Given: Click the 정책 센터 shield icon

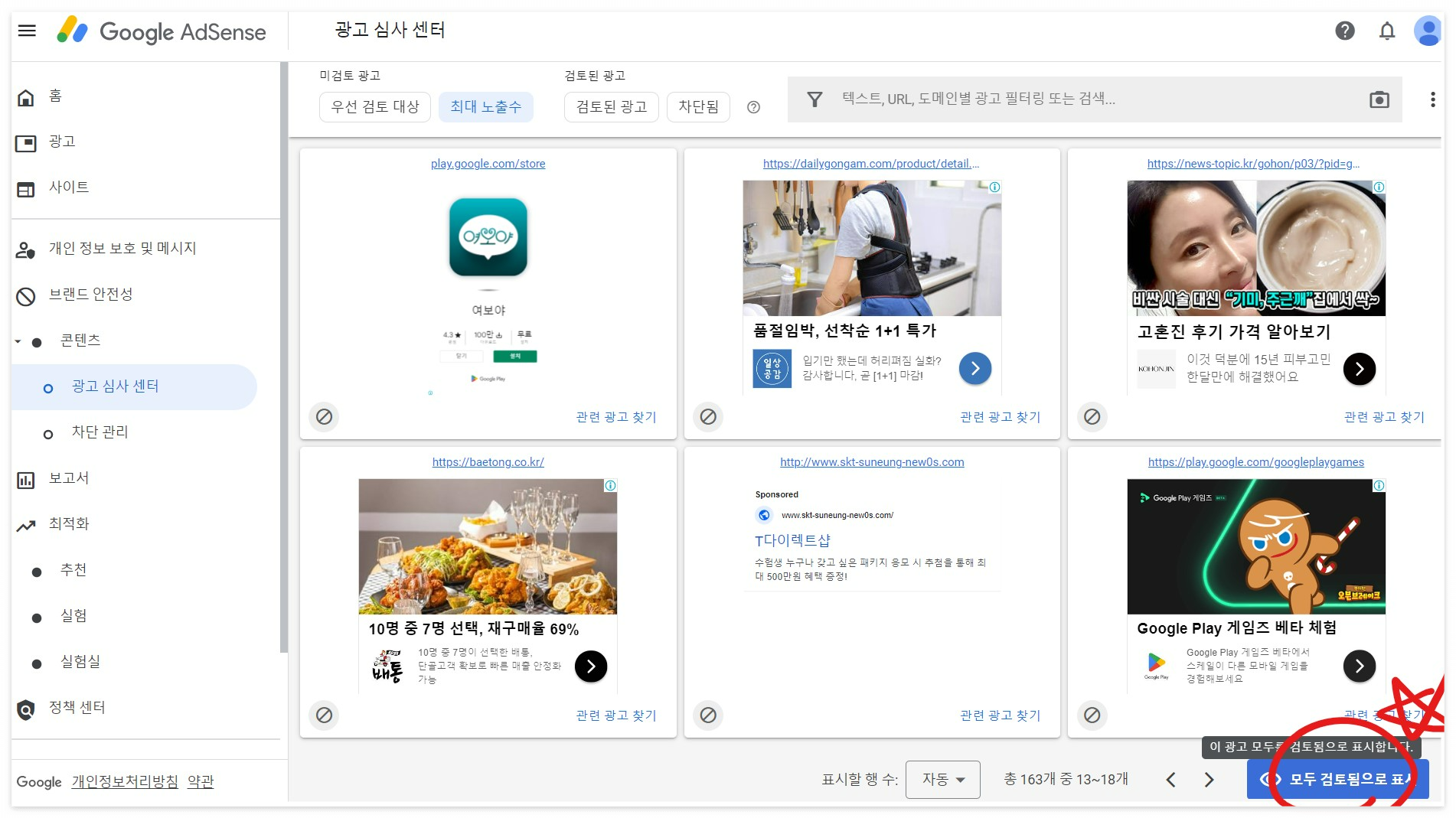Looking at the screenshot, I should tap(26, 709).
